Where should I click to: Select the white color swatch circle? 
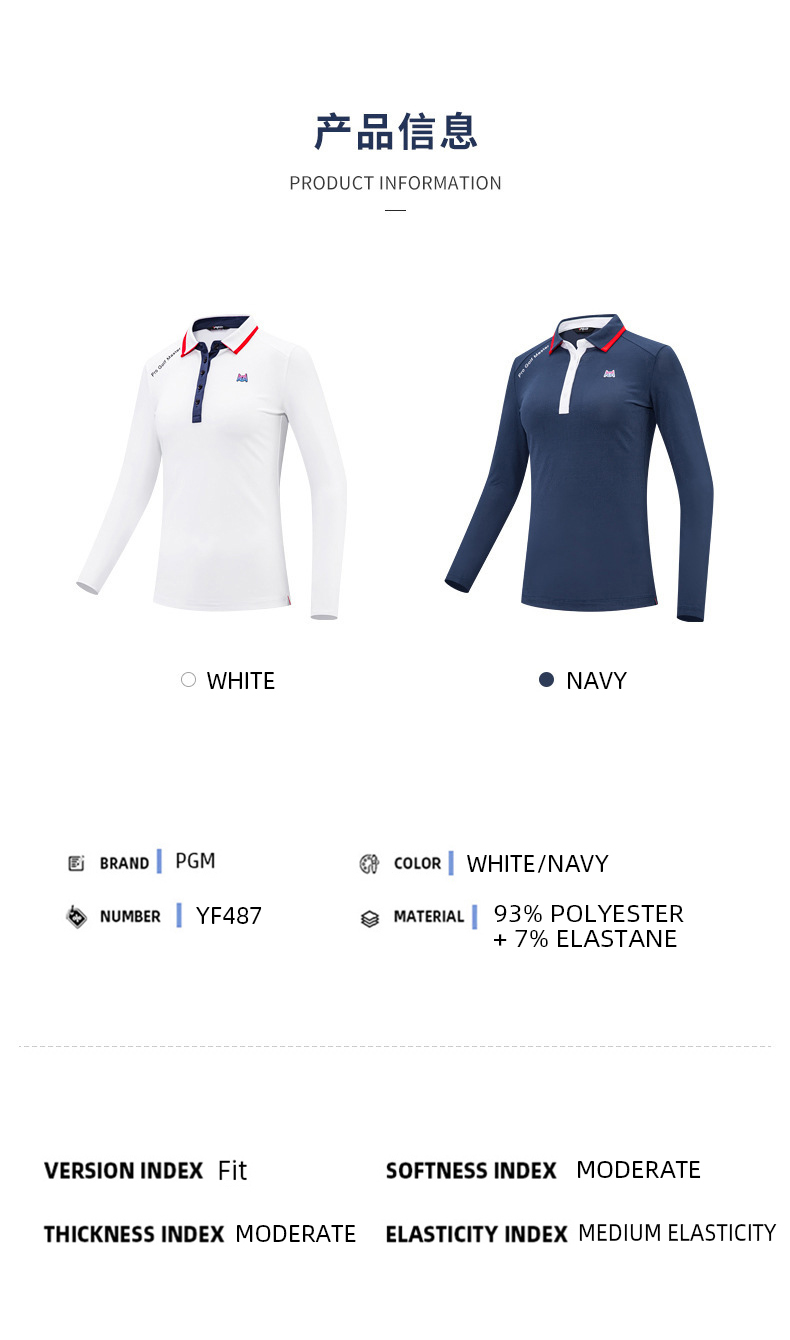coord(188,680)
